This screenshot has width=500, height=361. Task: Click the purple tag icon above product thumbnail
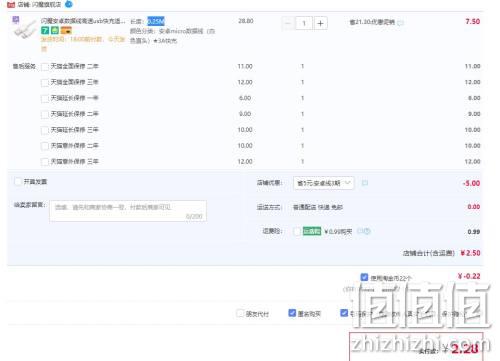point(16,20)
